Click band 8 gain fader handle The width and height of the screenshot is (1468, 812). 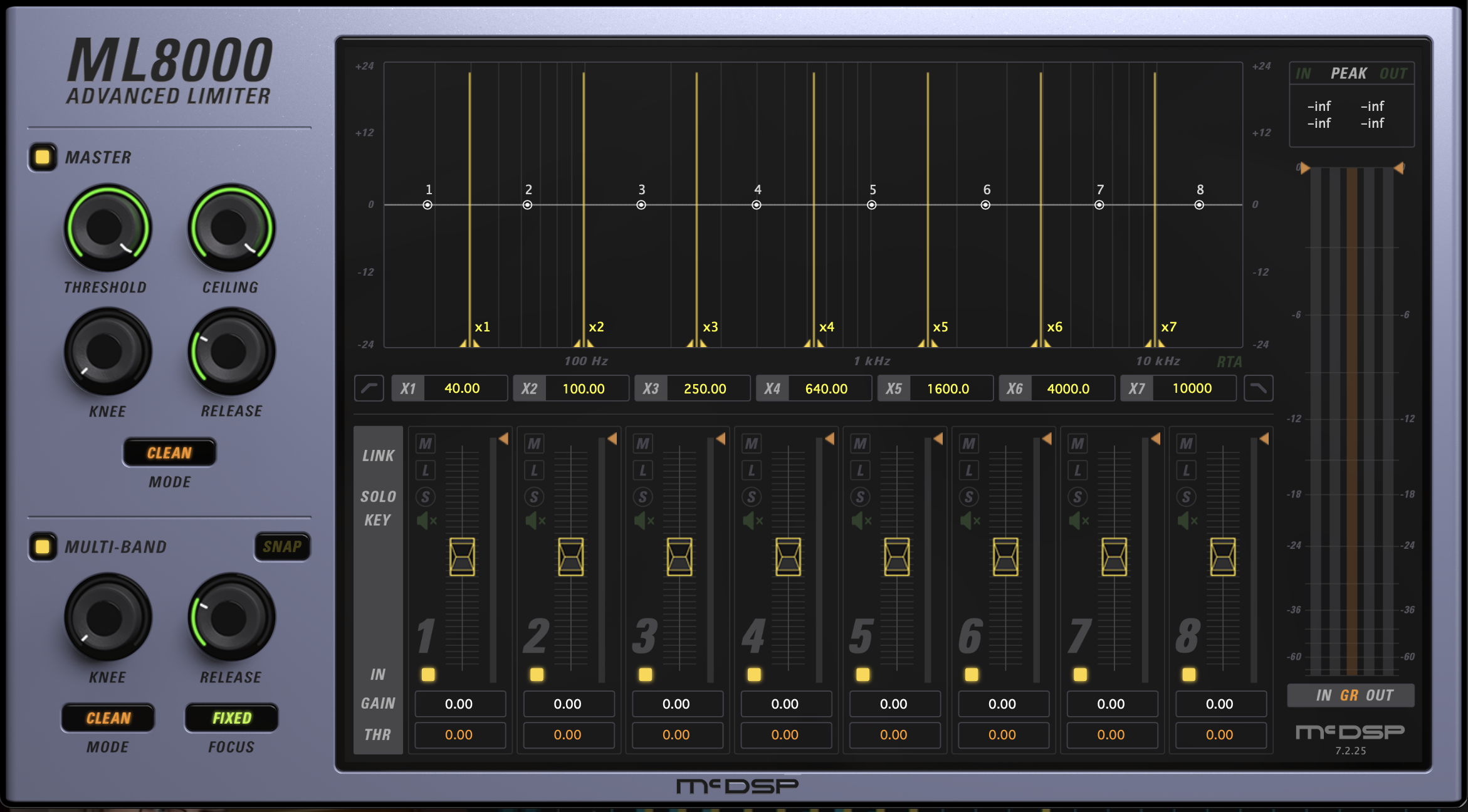tap(1223, 556)
